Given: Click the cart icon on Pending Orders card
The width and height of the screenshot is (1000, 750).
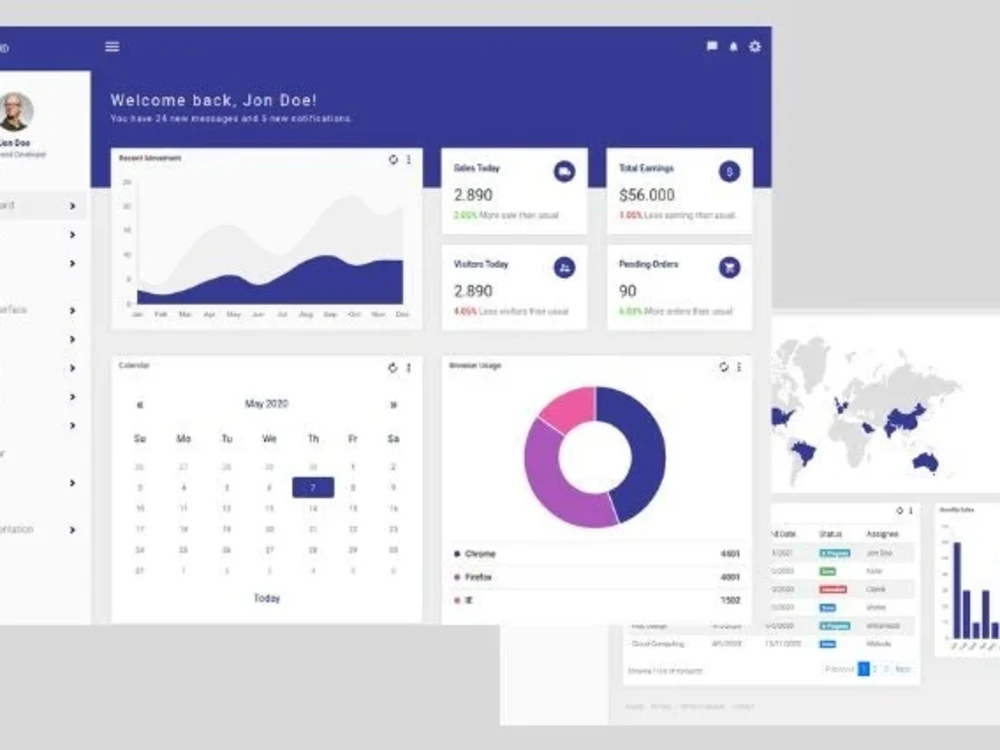Looking at the screenshot, I should coord(730,268).
